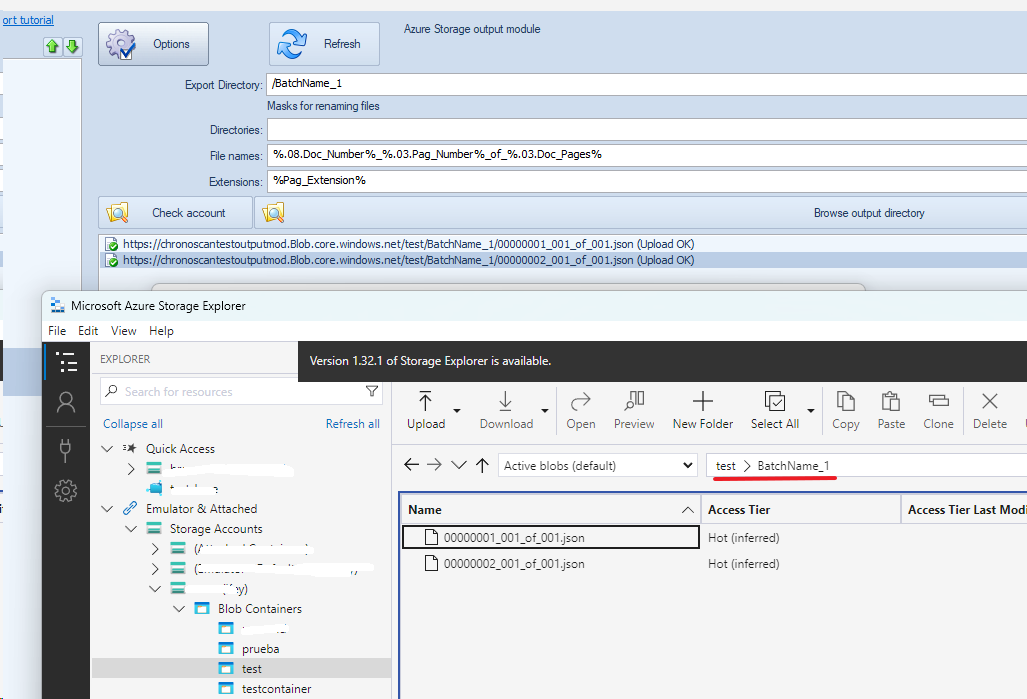The height and width of the screenshot is (699, 1027).
Task: Click the Check account button
Action: pos(175,213)
